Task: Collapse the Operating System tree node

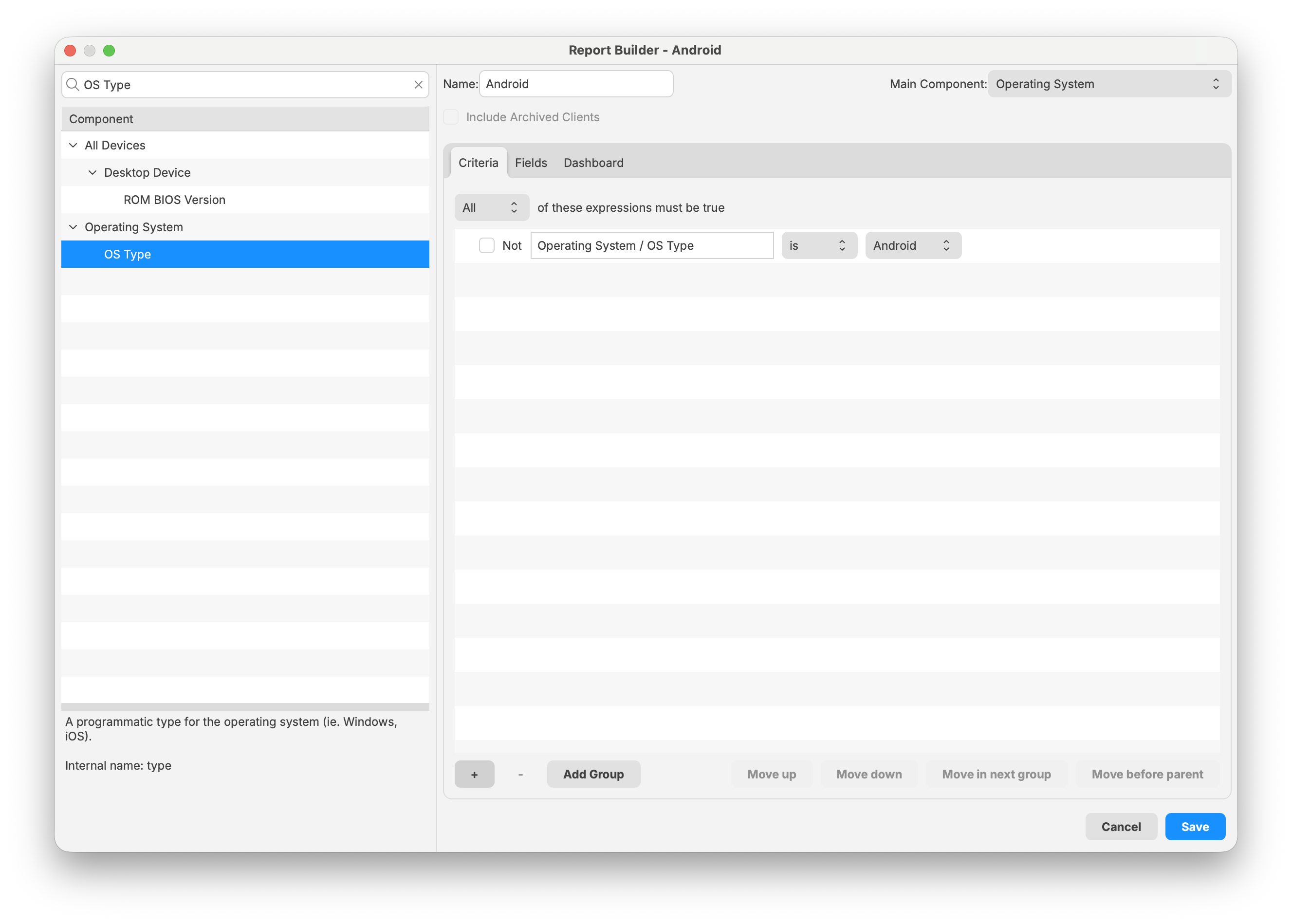Action: tap(73, 227)
